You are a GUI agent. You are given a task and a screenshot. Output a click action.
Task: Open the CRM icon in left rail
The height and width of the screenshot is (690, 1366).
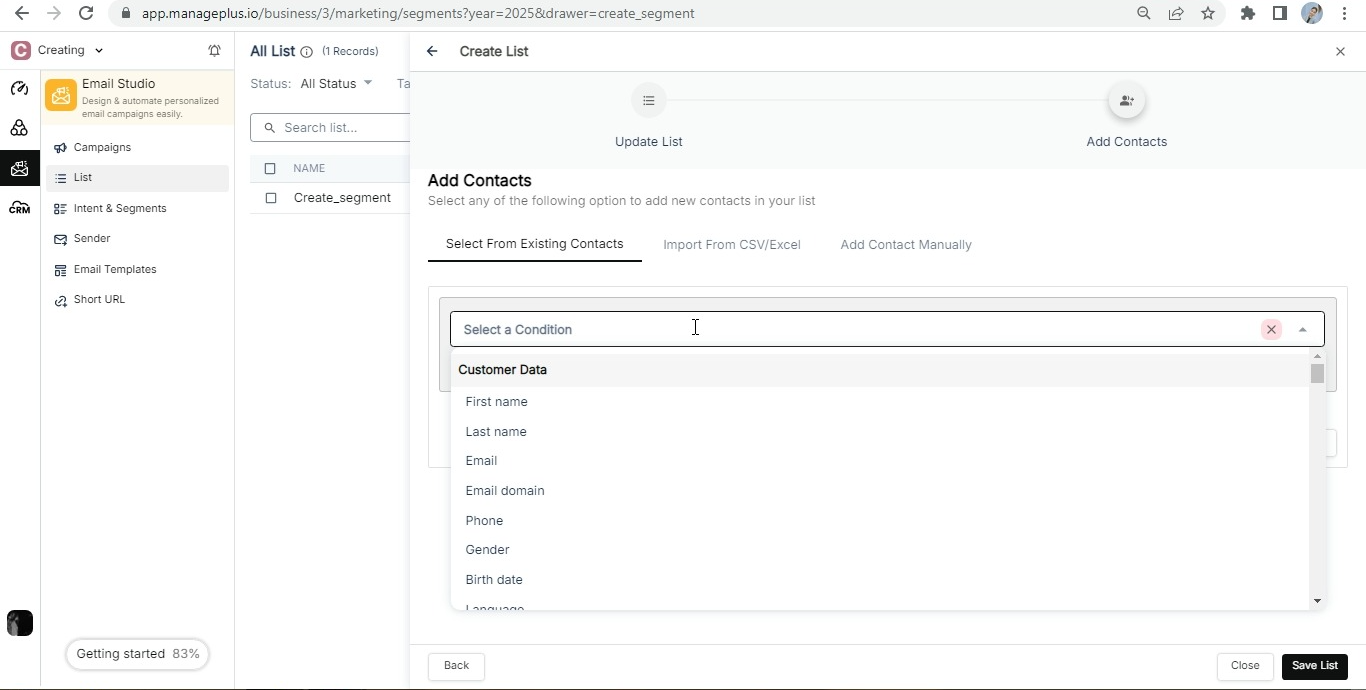click(x=19, y=208)
